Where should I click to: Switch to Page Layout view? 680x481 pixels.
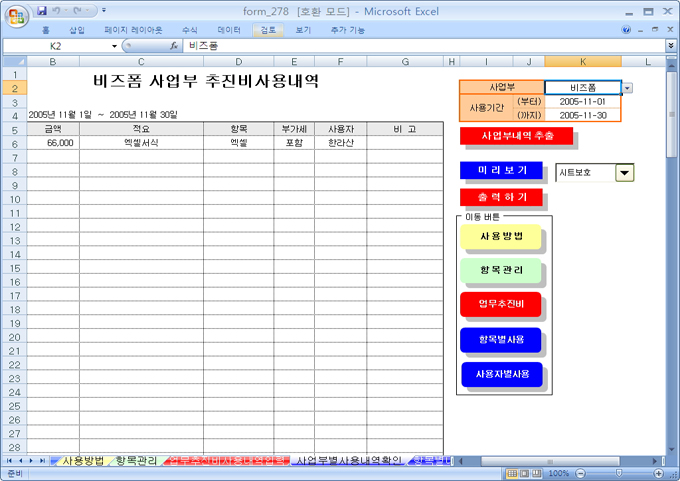pyautogui.click(x=525, y=473)
